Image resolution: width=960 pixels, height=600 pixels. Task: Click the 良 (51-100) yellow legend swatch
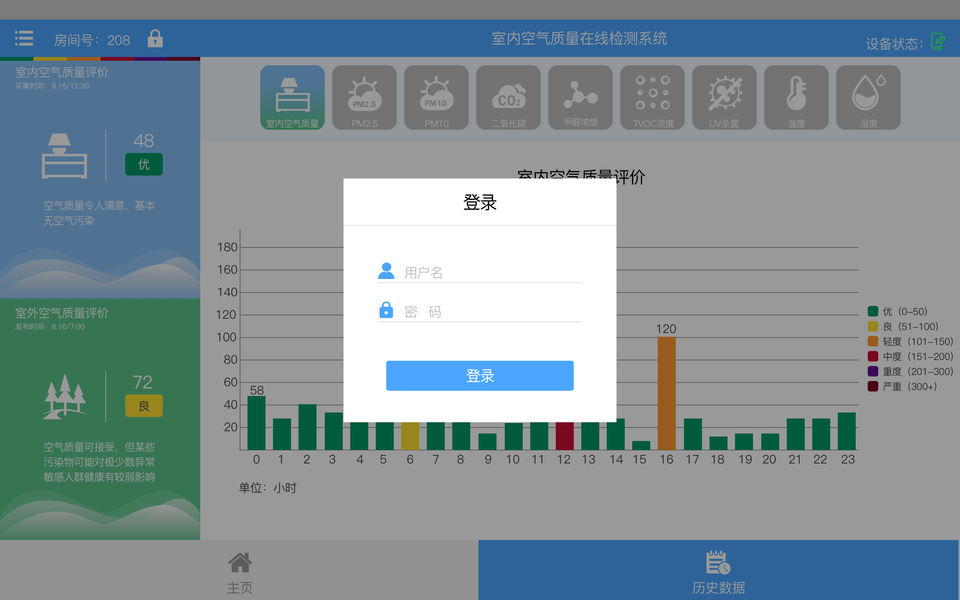coord(873,326)
